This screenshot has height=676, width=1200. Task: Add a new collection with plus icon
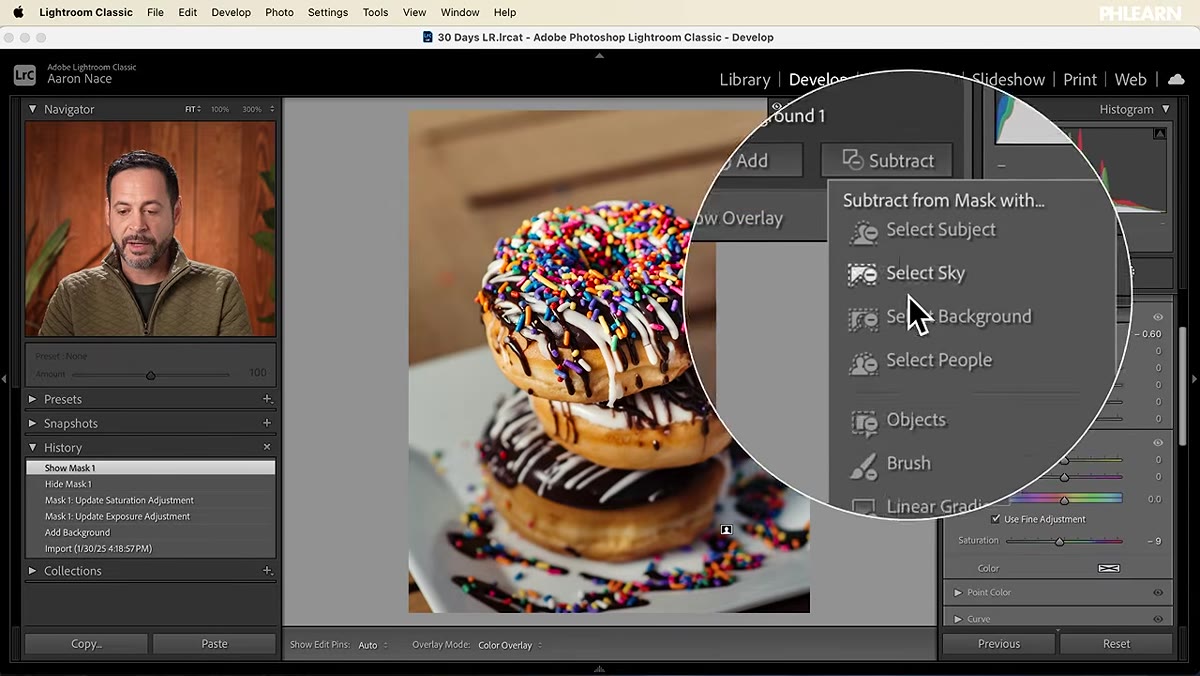click(x=267, y=571)
